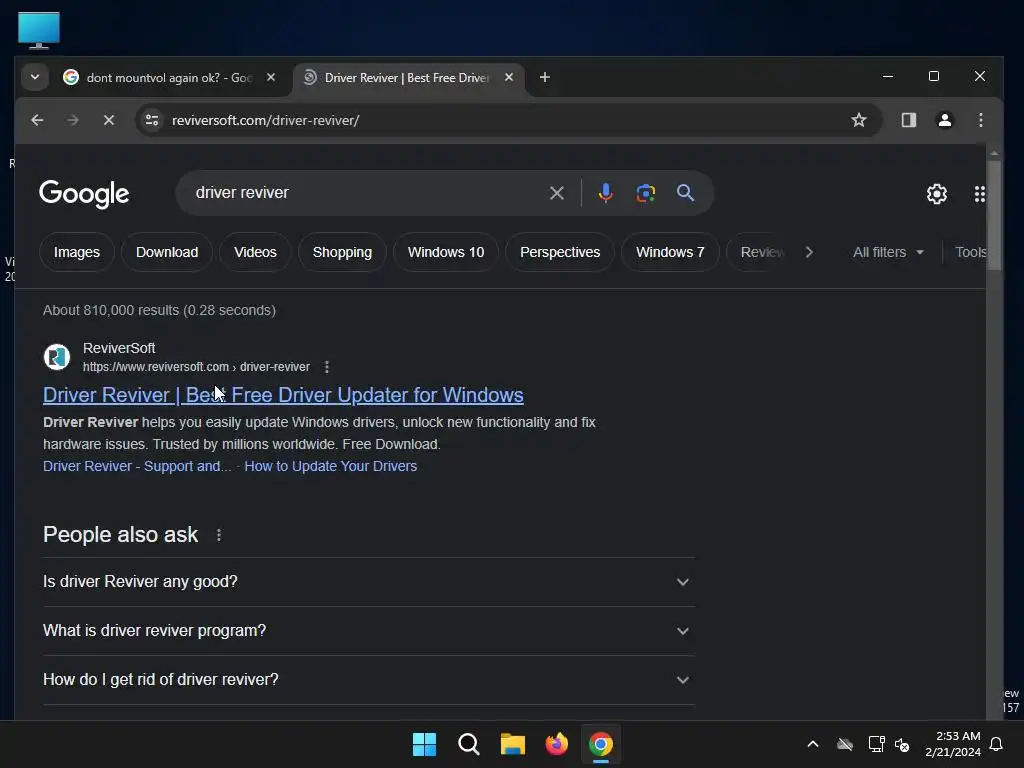
Task: Expand 'How do I get rid of driver reviver?'
Action: [x=369, y=680]
